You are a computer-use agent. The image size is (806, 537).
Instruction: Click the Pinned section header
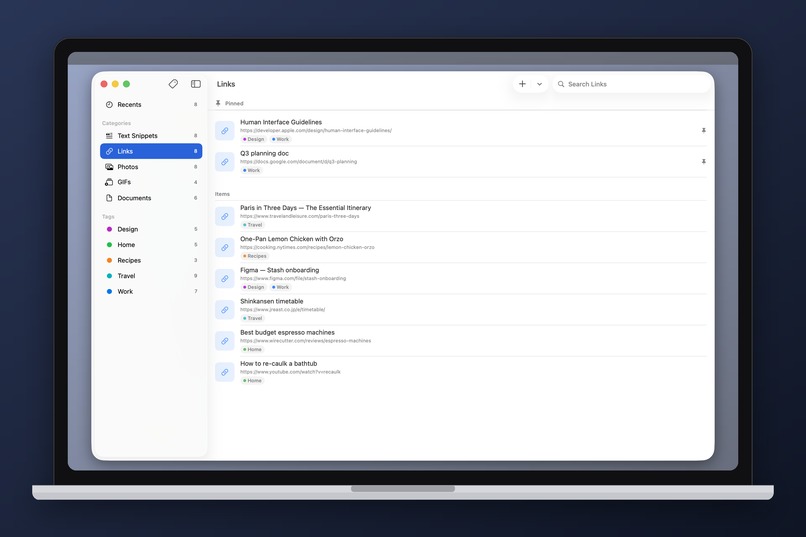[x=229, y=103]
